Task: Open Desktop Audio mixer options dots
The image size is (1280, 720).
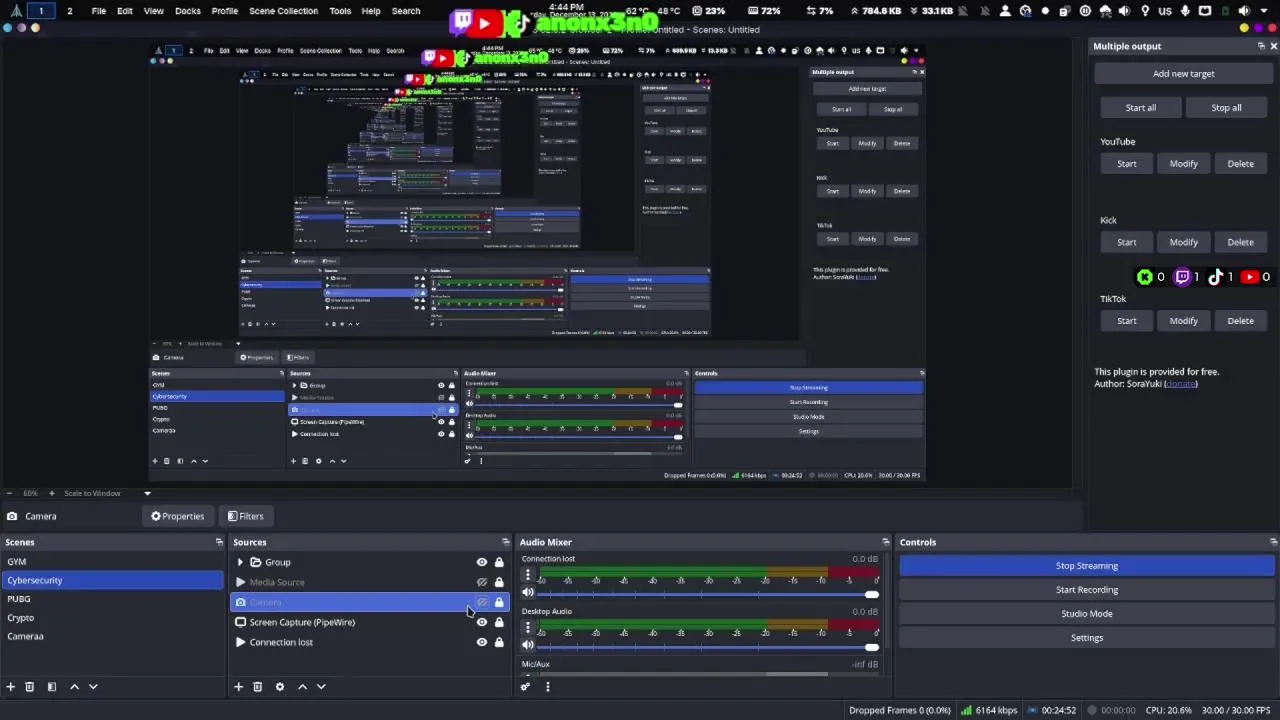Action: coord(528,627)
